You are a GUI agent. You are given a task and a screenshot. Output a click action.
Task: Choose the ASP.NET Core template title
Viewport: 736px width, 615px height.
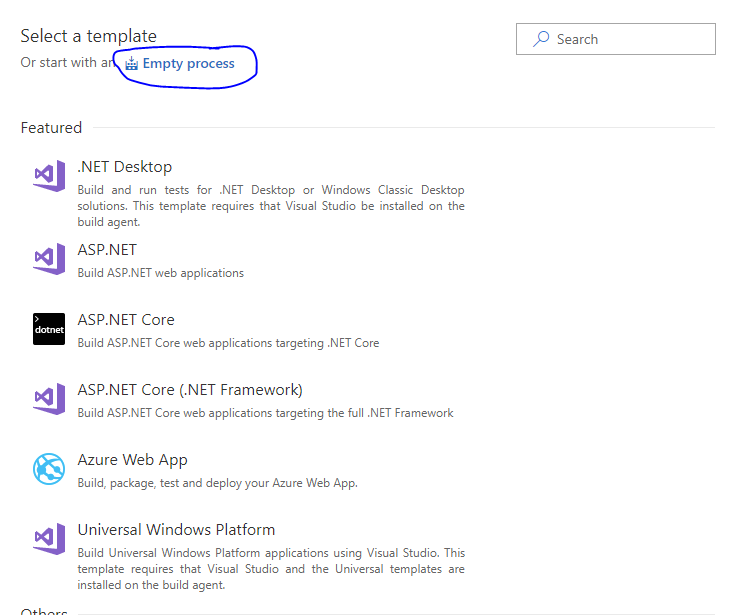(126, 320)
